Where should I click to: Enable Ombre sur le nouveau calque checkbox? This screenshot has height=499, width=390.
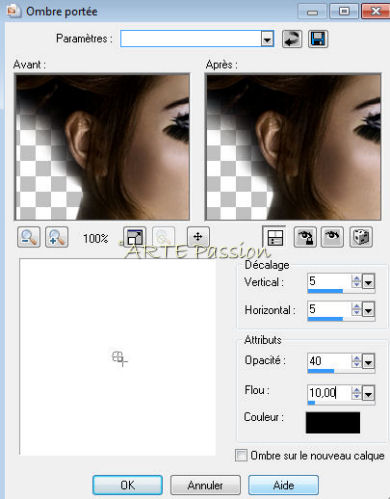click(241, 455)
